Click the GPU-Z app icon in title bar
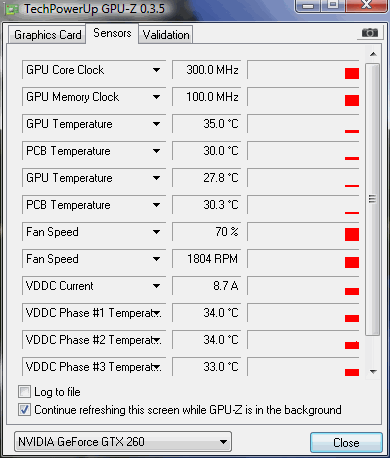Screen dimensions: 390x458 [x=12, y=9]
